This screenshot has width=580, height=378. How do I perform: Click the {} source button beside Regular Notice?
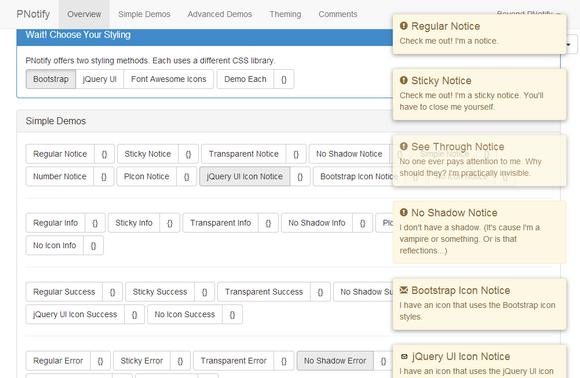coord(104,154)
